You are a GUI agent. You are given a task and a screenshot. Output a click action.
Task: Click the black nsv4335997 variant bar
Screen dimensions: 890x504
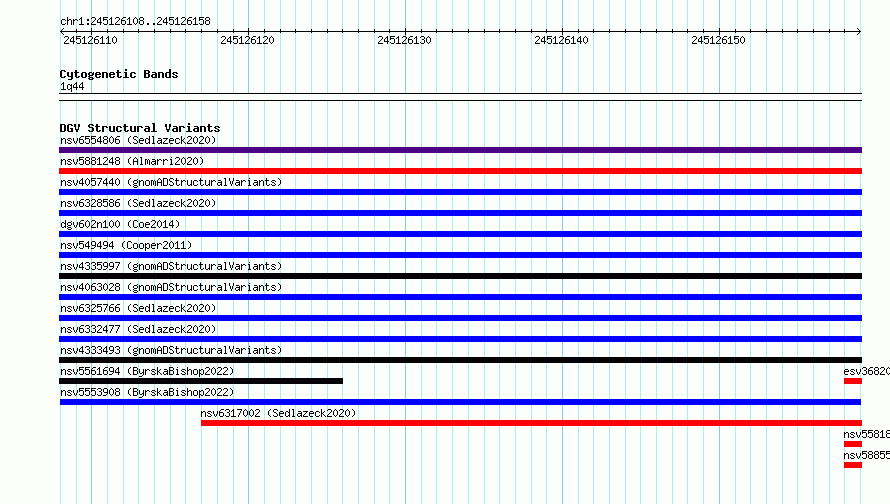[x=460, y=276]
